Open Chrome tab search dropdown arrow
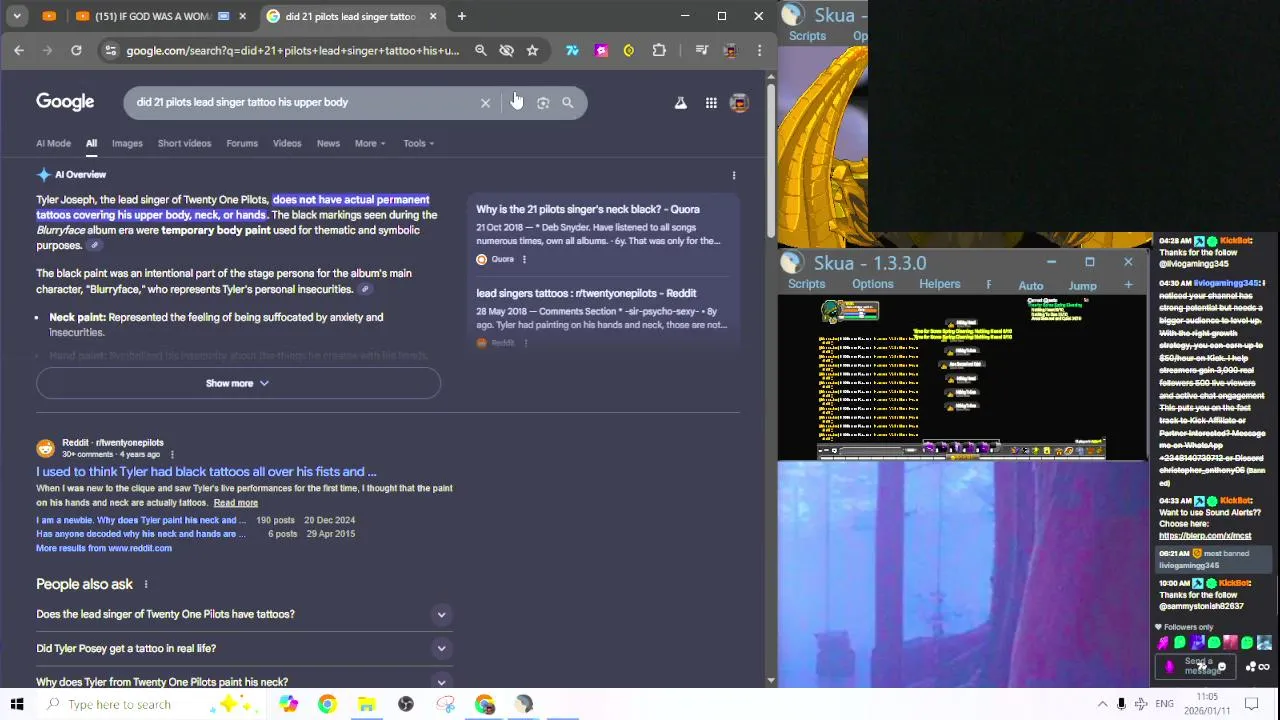This screenshot has height=720, width=1280. tap(17, 16)
